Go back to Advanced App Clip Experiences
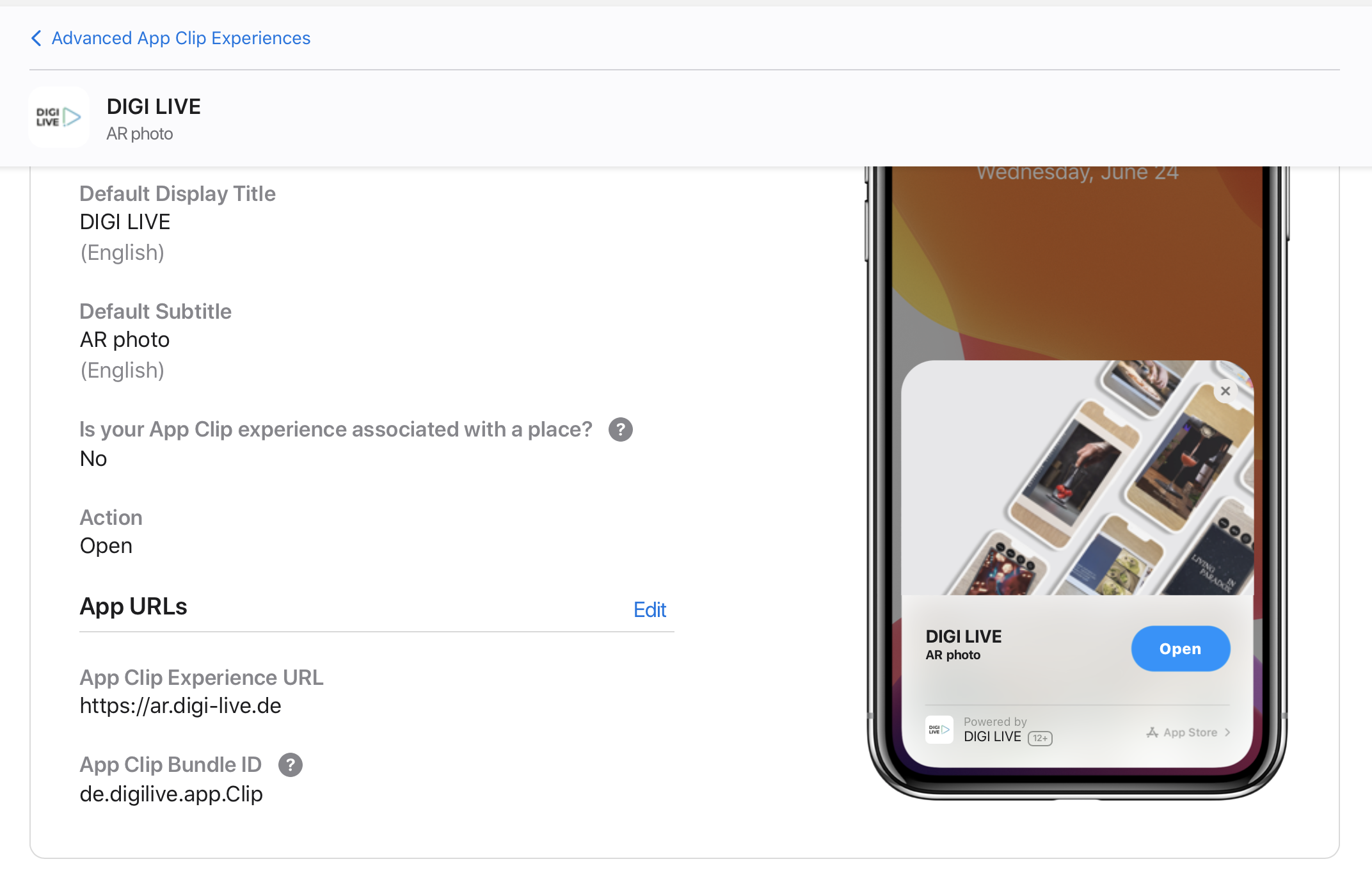Image resolution: width=1372 pixels, height=882 pixels. pyautogui.click(x=180, y=38)
